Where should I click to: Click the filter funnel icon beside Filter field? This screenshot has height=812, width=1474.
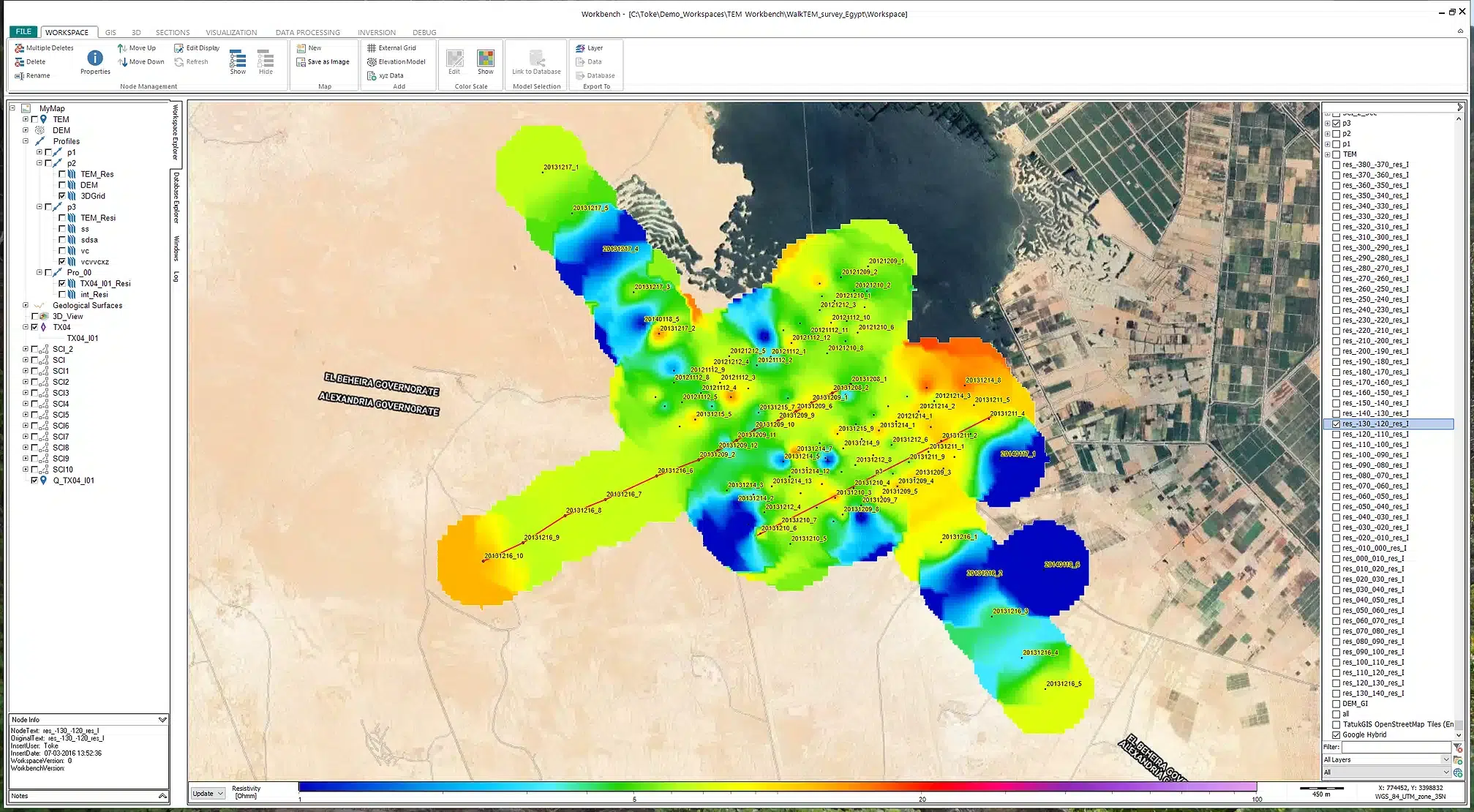pyautogui.click(x=1458, y=748)
